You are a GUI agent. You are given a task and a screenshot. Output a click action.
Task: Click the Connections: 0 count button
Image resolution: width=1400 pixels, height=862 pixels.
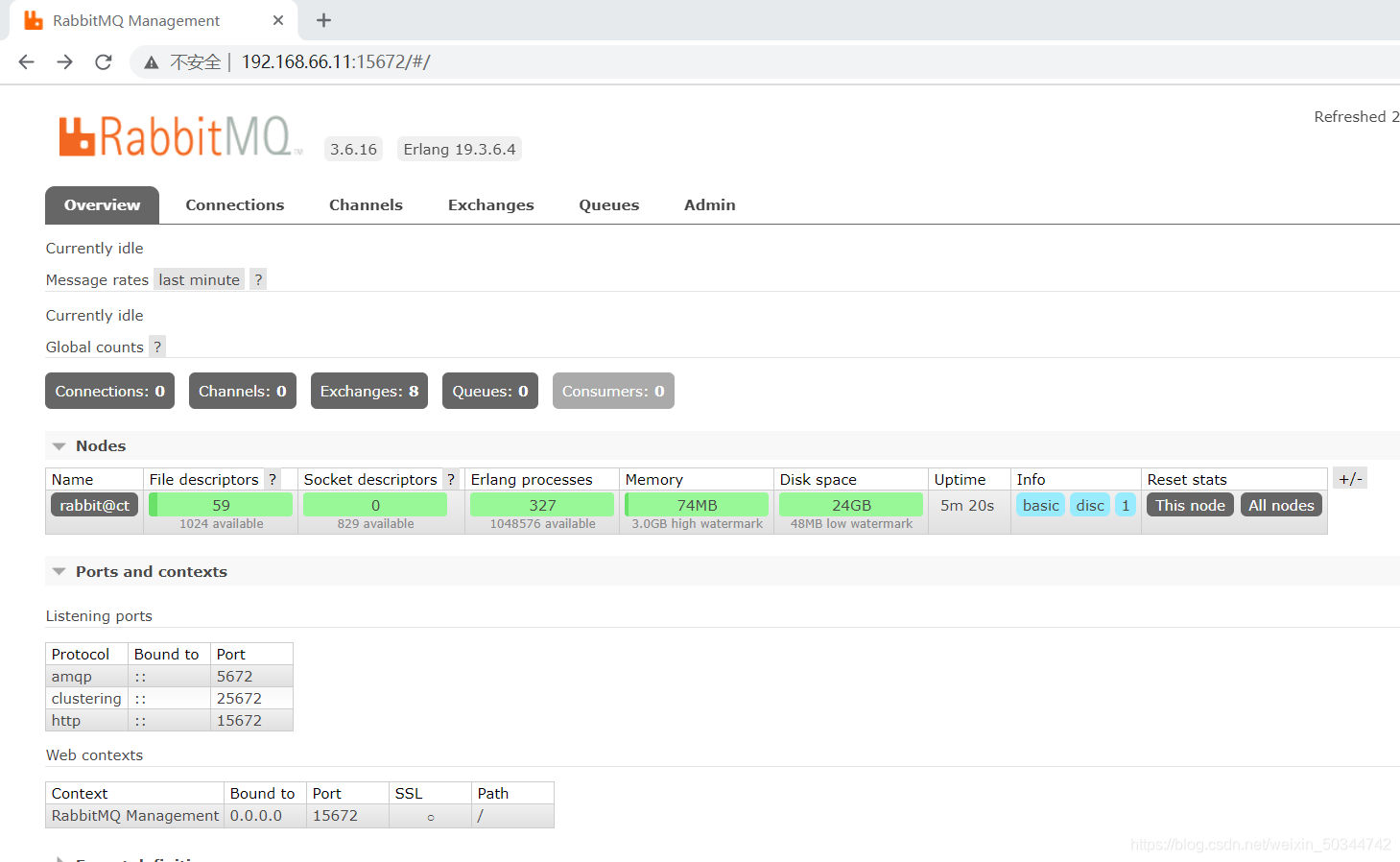click(110, 391)
